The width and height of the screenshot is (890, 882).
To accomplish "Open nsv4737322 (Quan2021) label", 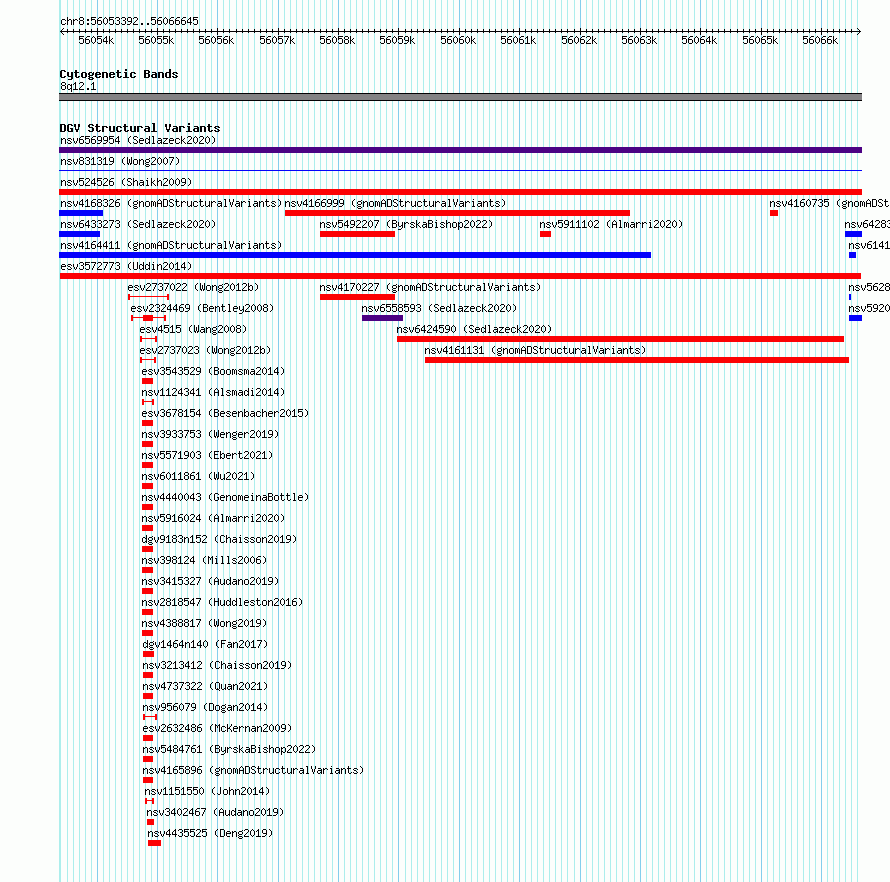I will tap(205, 686).
